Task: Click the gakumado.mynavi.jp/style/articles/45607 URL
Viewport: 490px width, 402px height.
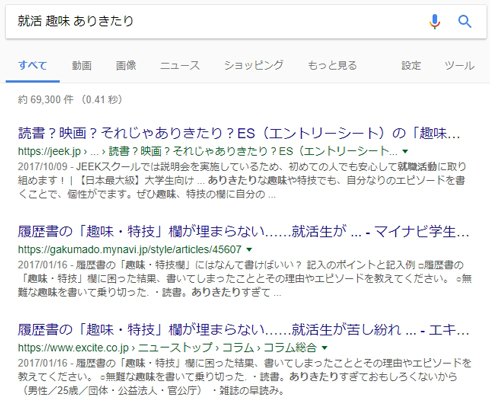Action: 130,249
